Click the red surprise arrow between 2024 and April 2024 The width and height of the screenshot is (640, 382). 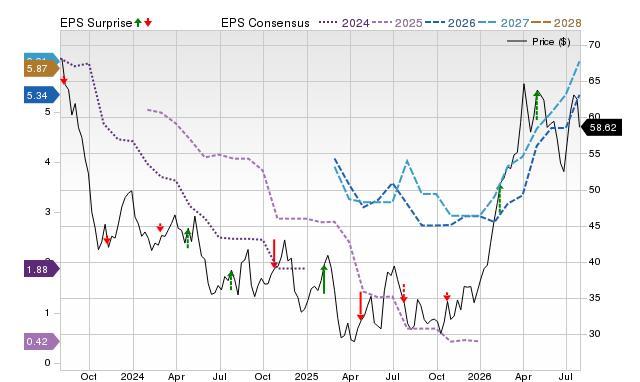(x=160, y=227)
